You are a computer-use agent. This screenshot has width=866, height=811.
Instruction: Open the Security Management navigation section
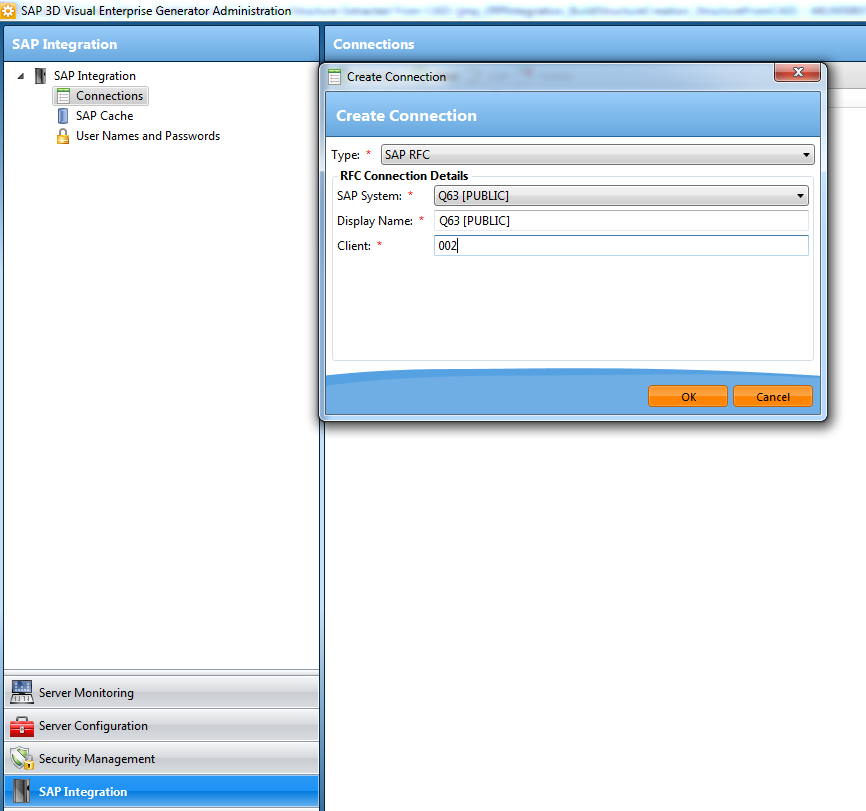(x=161, y=759)
